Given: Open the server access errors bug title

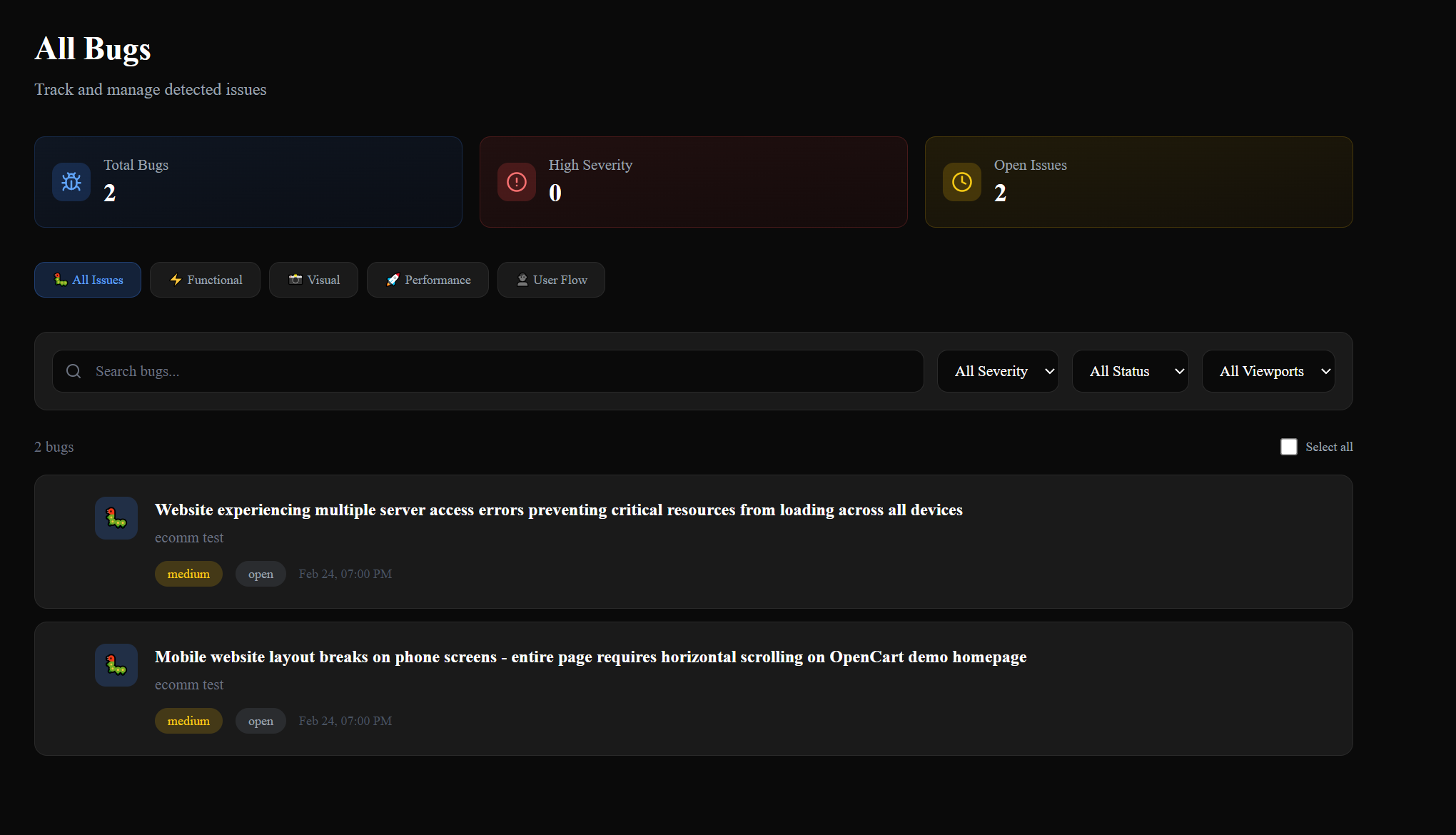Looking at the screenshot, I should (x=558, y=510).
